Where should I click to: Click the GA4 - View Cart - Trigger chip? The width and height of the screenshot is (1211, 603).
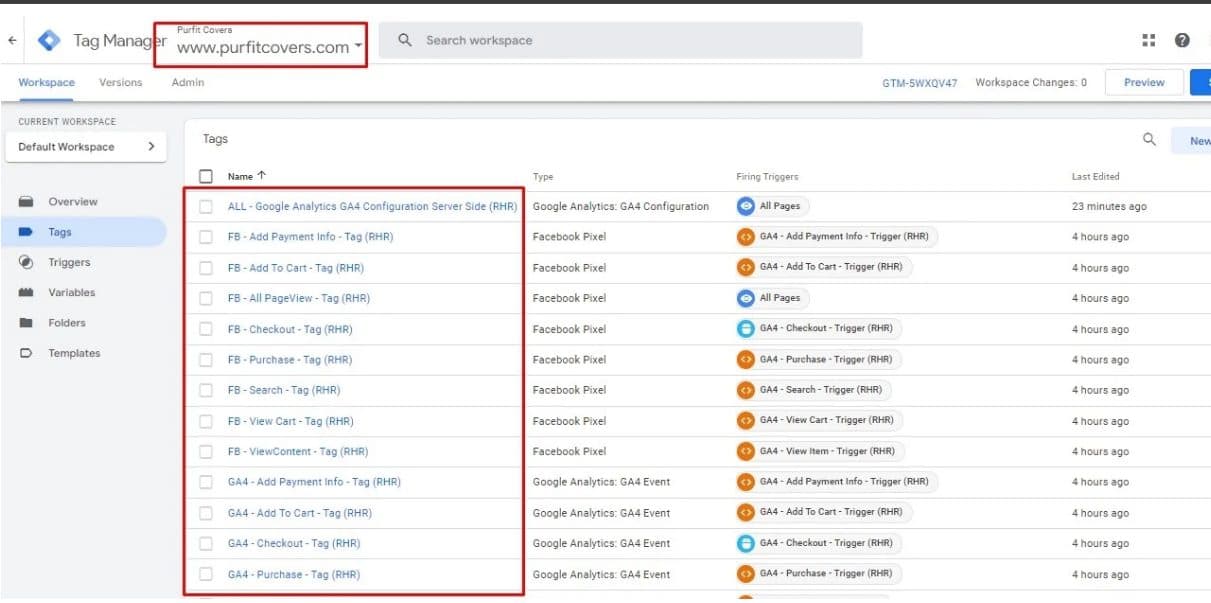click(x=819, y=420)
